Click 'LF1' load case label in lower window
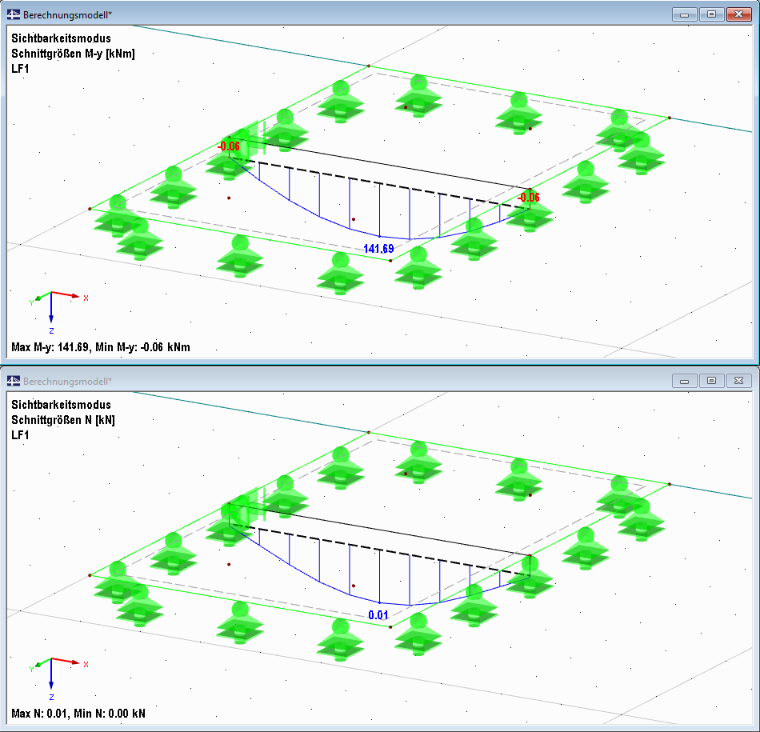The width and height of the screenshot is (760, 732). pyautogui.click(x=20, y=435)
